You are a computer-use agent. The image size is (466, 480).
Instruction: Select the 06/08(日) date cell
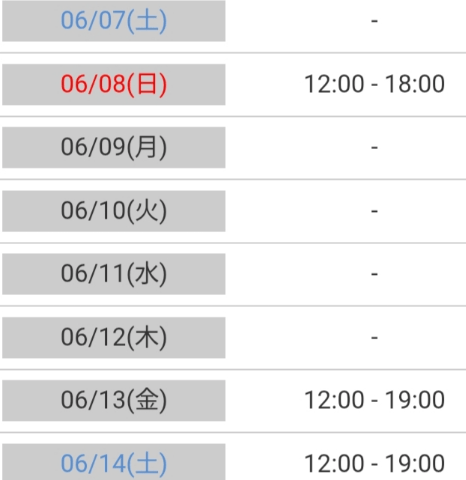coord(114,84)
